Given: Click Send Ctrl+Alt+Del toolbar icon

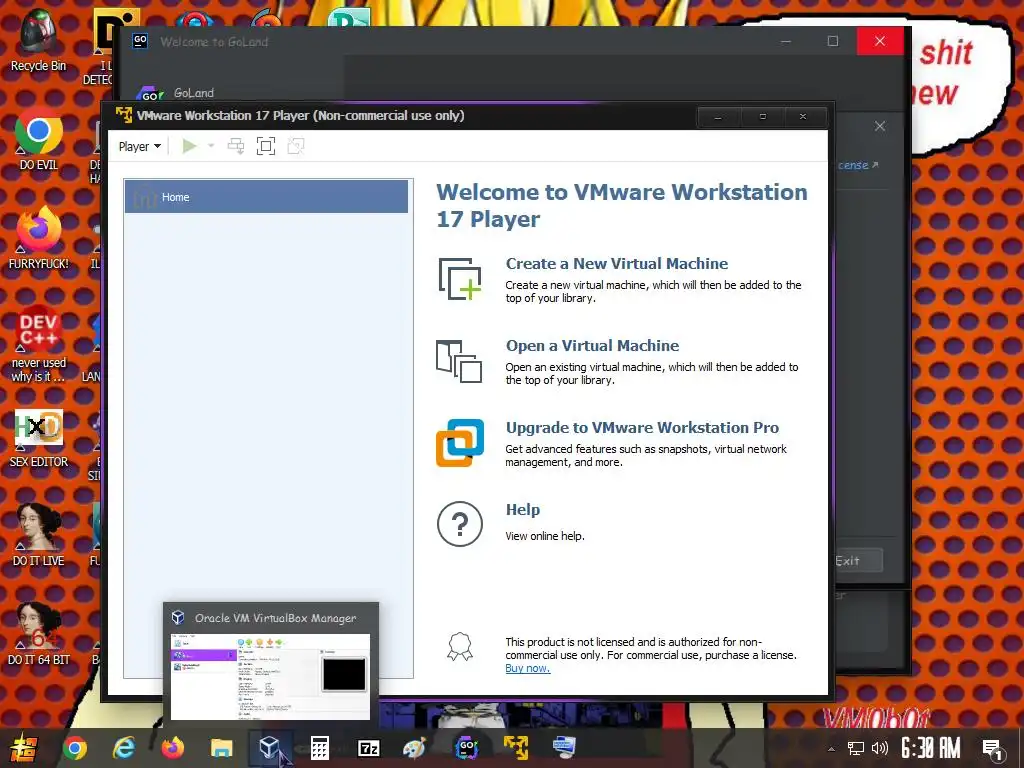Looking at the screenshot, I should (x=236, y=146).
